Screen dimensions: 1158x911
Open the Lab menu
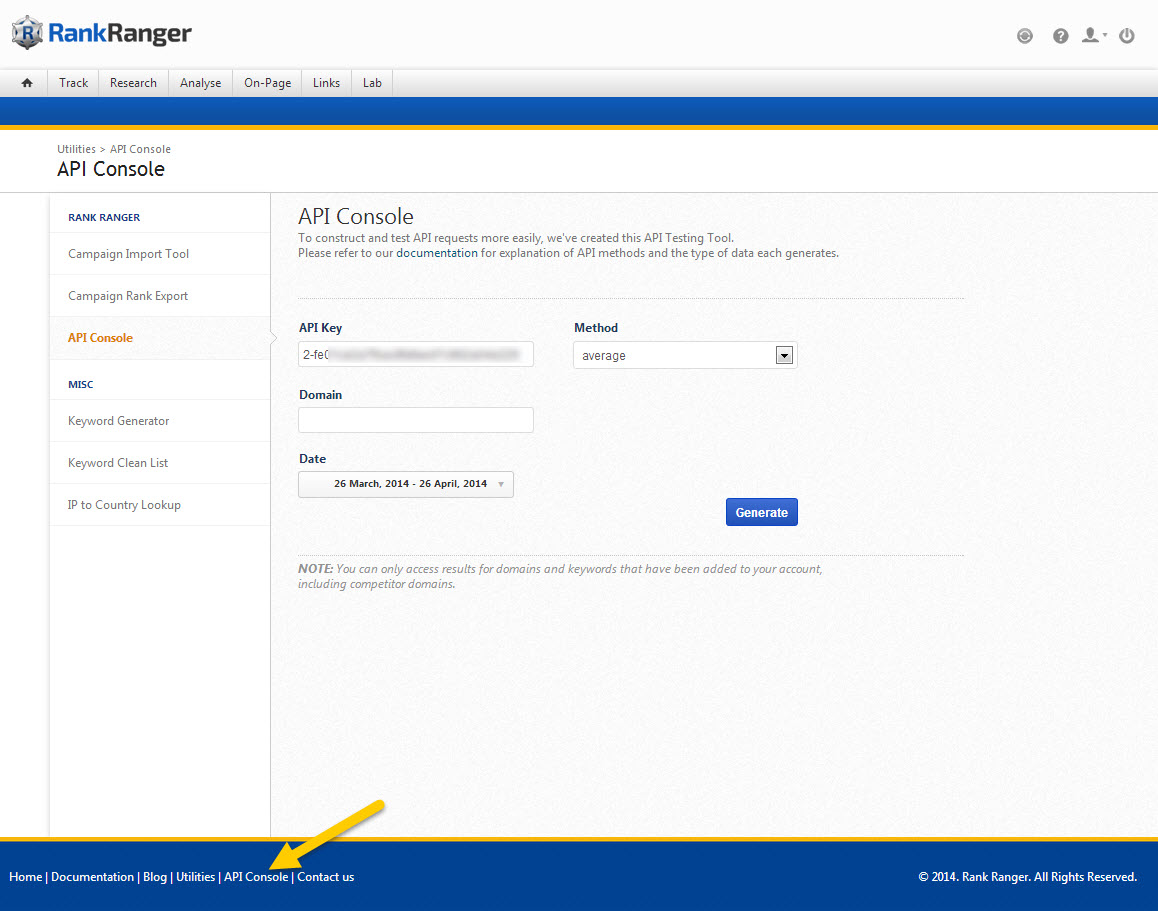(x=371, y=83)
